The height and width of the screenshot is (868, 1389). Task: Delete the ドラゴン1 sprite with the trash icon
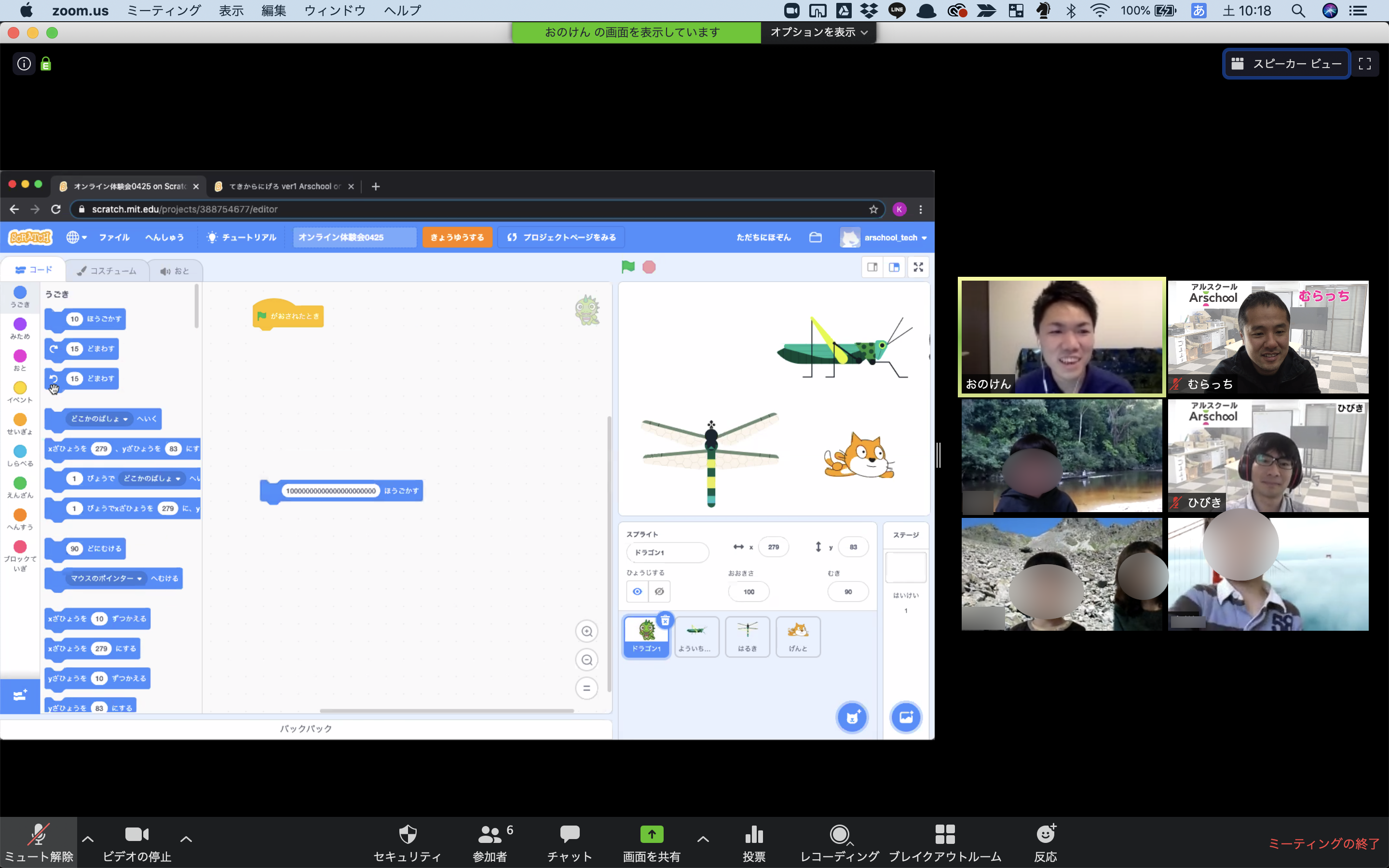[665, 621]
